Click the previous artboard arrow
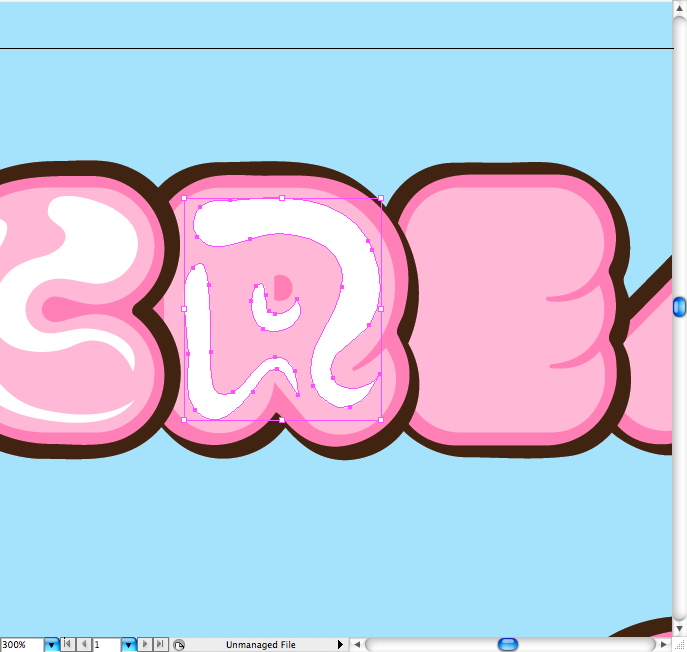Viewport: 687px width, 652px height. pos(84,645)
